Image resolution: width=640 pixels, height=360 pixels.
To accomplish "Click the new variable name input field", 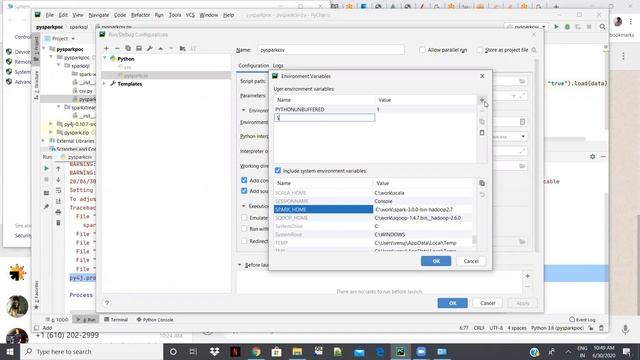I will click(x=324, y=118).
